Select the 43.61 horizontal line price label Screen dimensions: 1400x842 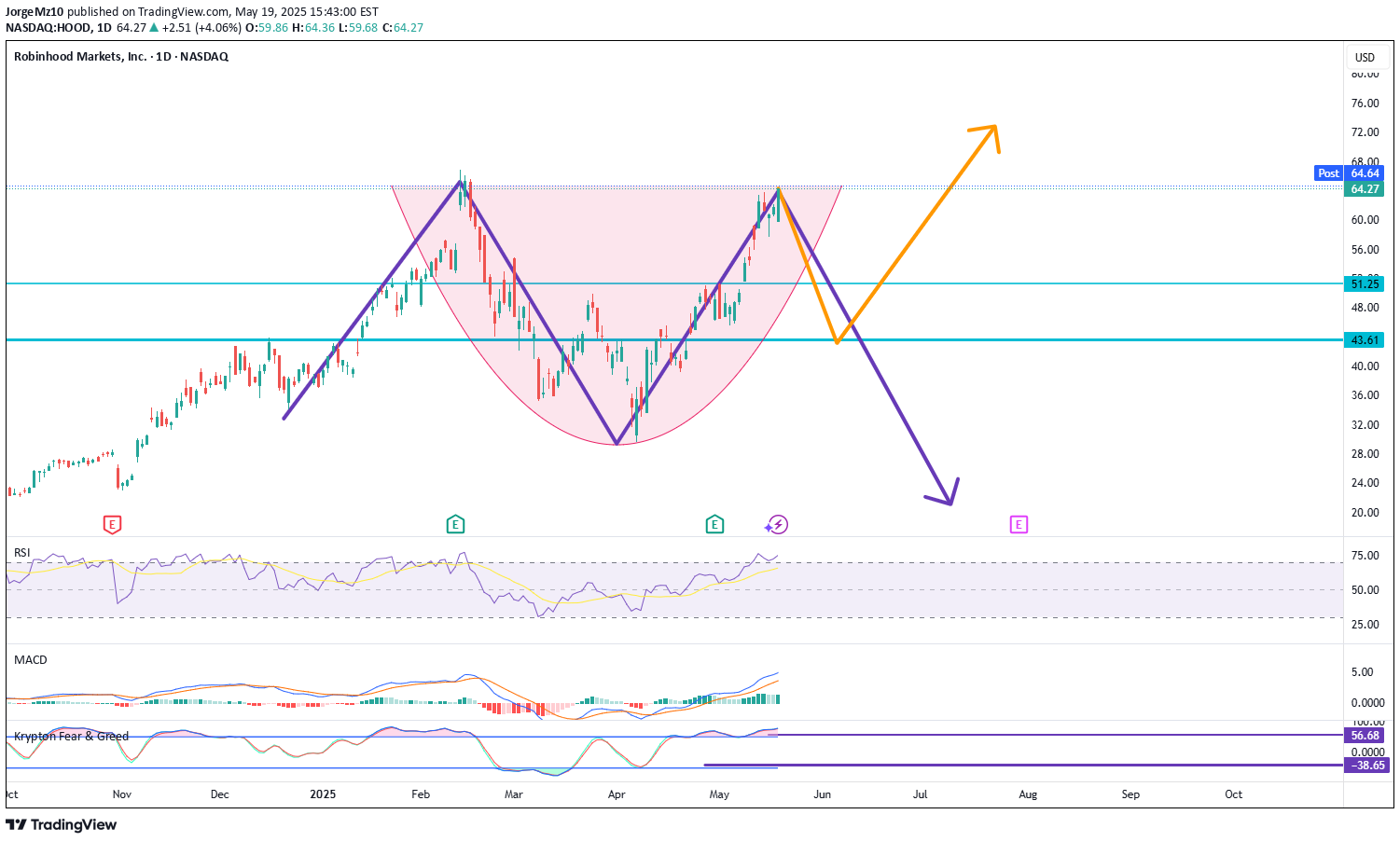coord(1365,340)
